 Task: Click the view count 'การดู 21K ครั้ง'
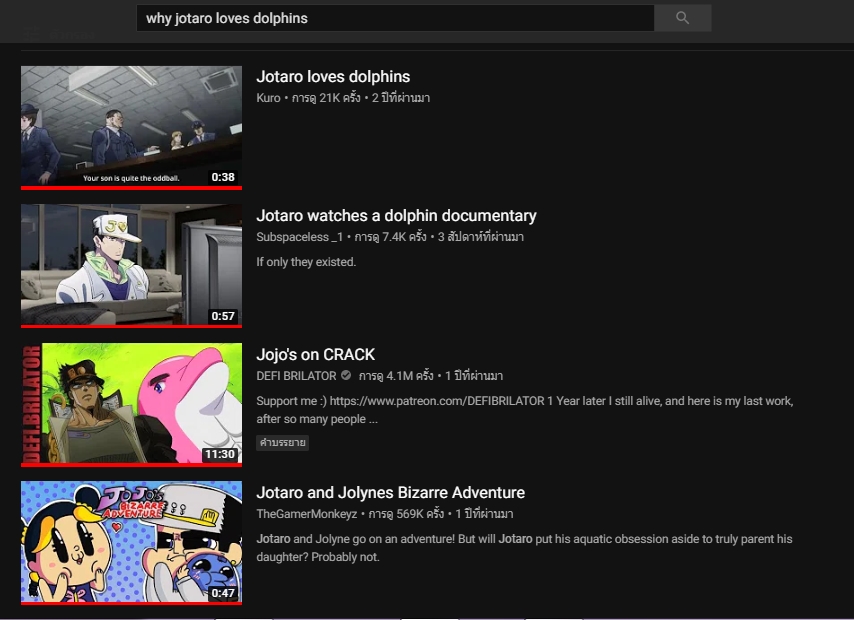tap(326, 98)
